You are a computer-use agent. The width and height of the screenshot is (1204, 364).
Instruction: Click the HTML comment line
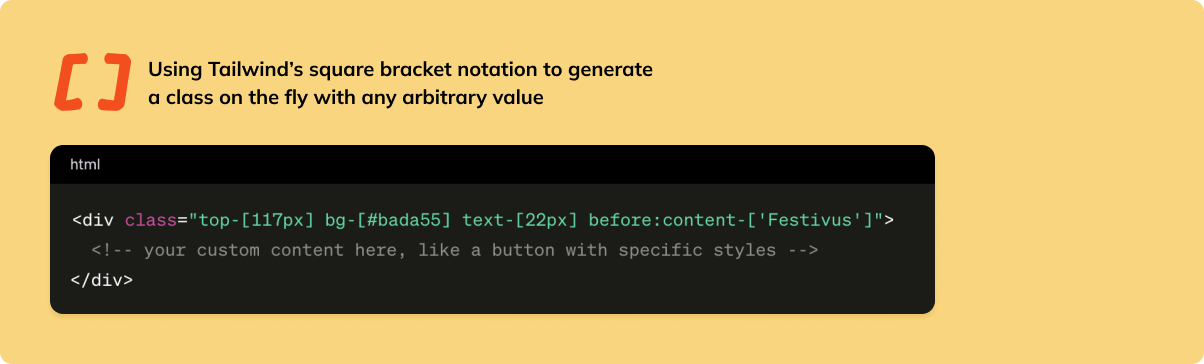point(455,250)
